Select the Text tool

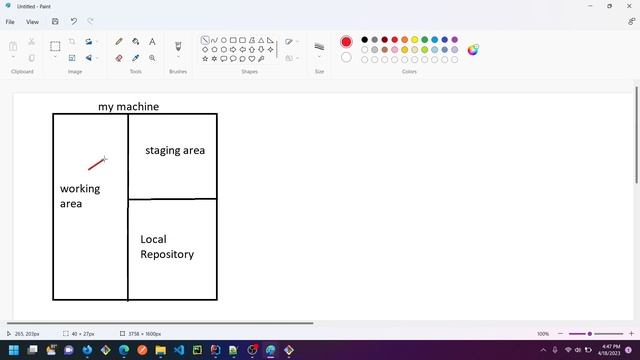pyautogui.click(x=152, y=42)
